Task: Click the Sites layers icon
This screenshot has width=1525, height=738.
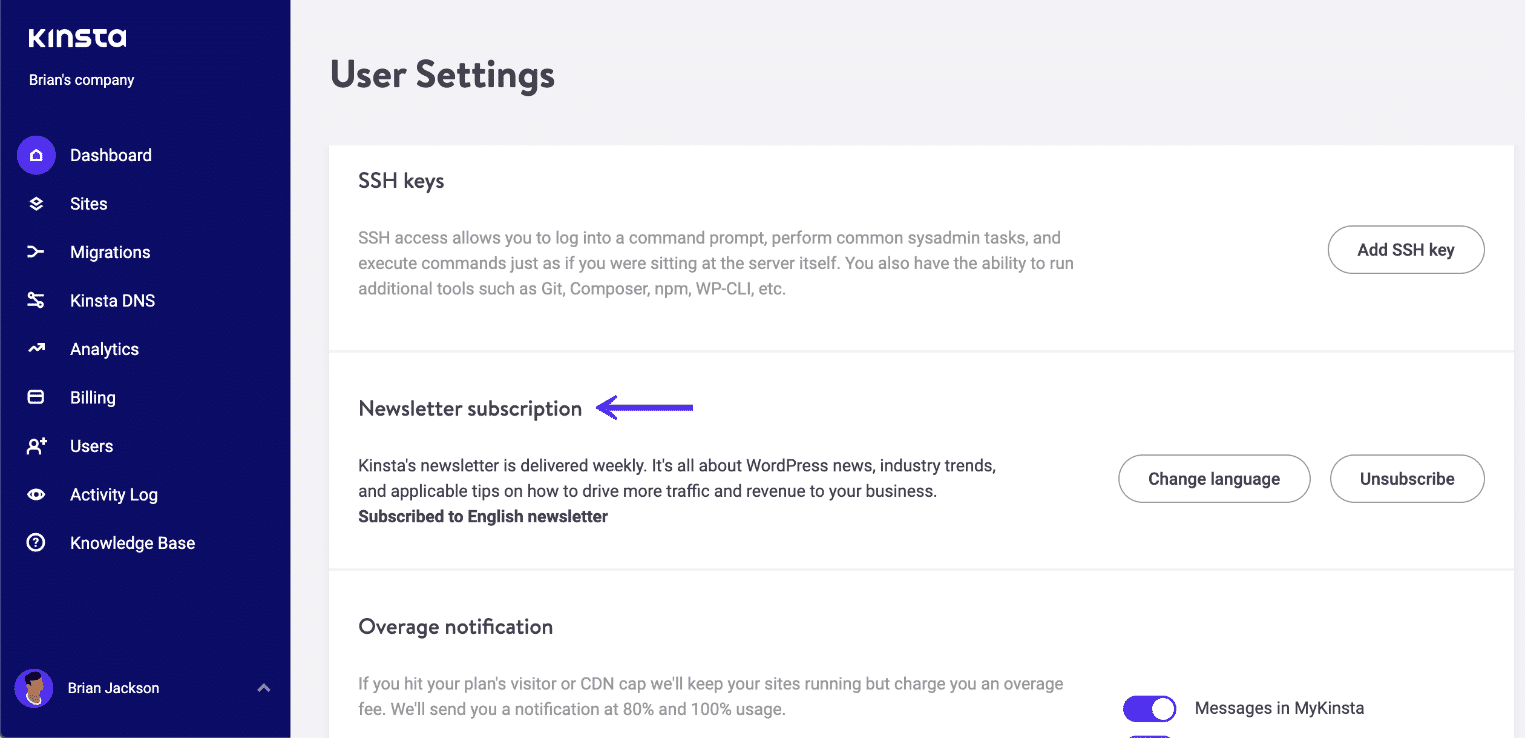Action: (x=36, y=204)
